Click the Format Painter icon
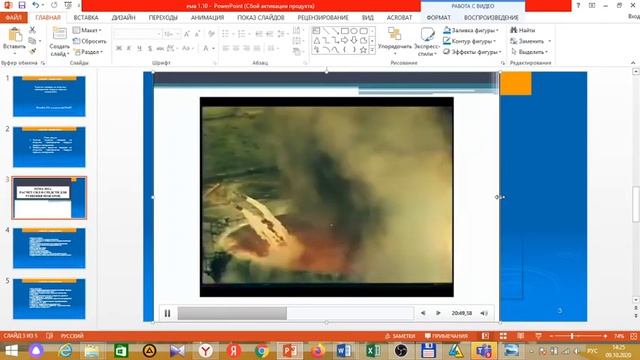640x360 pixels. (32, 51)
